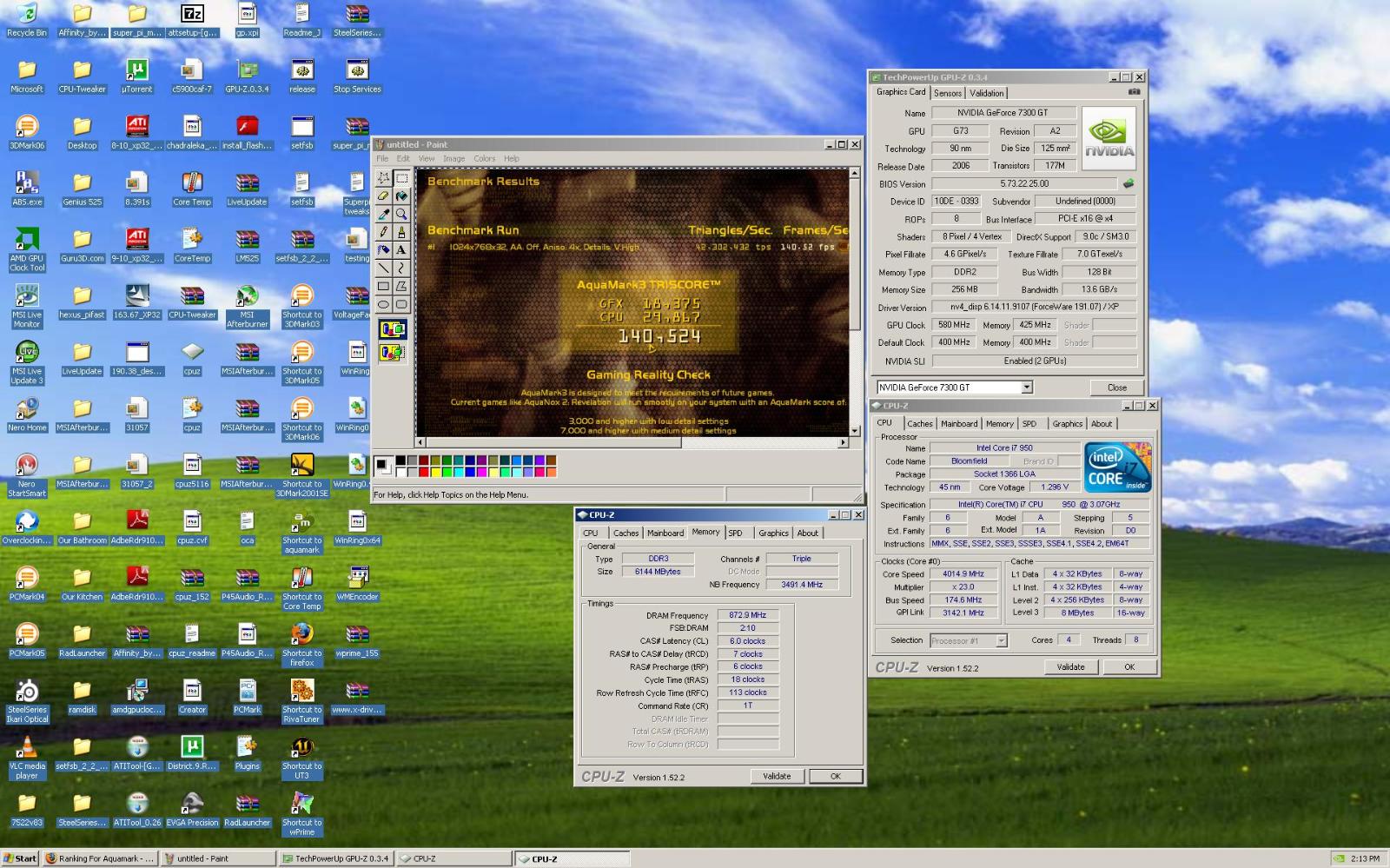This screenshot has height=868, width=1390.
Task: Select the Magnifier tool in Paint
Action: [401, 214]
